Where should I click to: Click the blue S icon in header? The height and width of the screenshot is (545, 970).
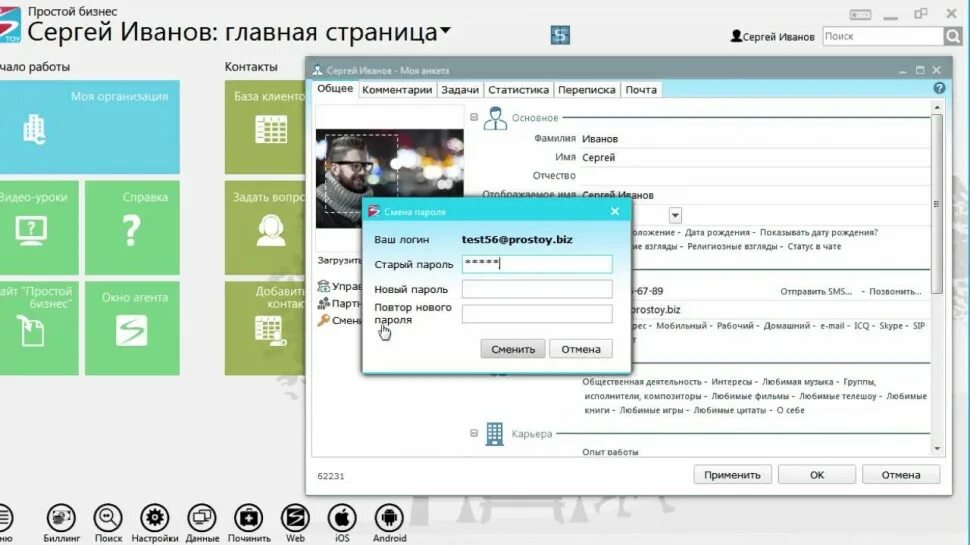(560, 35)
